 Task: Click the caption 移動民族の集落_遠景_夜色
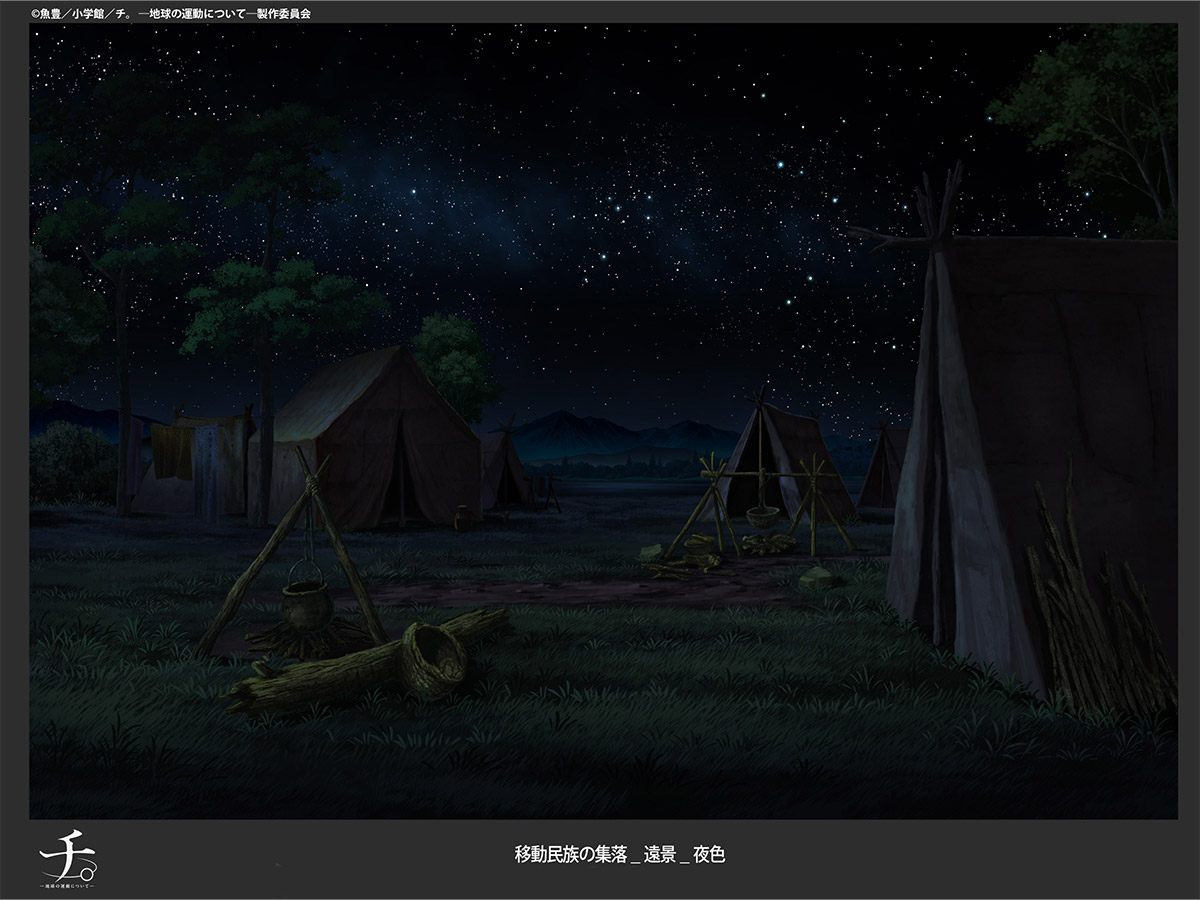613,855
